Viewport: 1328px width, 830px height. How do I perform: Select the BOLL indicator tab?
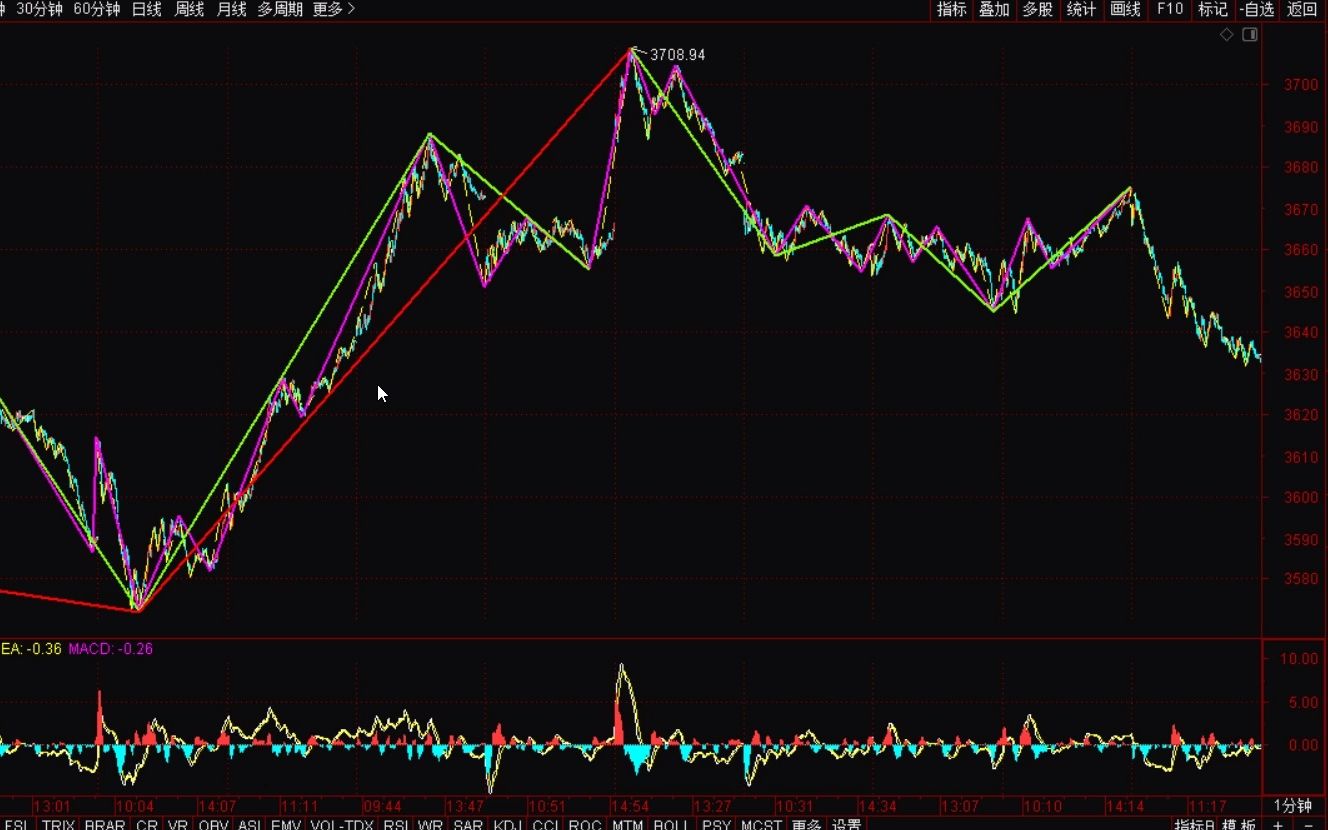coord(672,824)
